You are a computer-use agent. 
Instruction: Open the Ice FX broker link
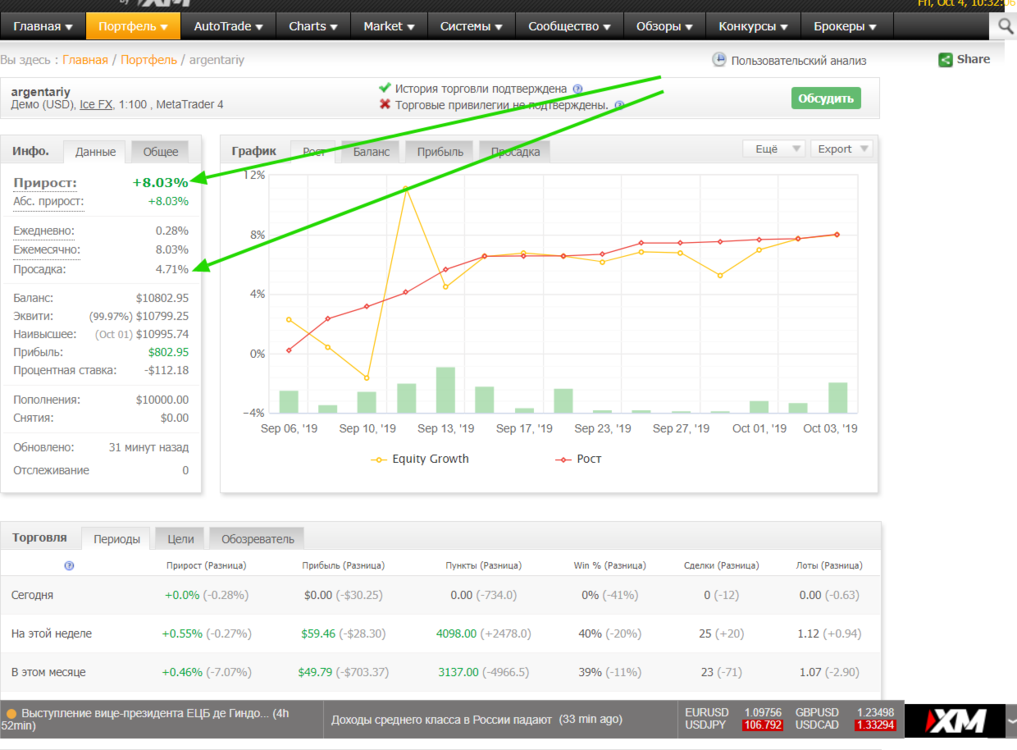96,104
